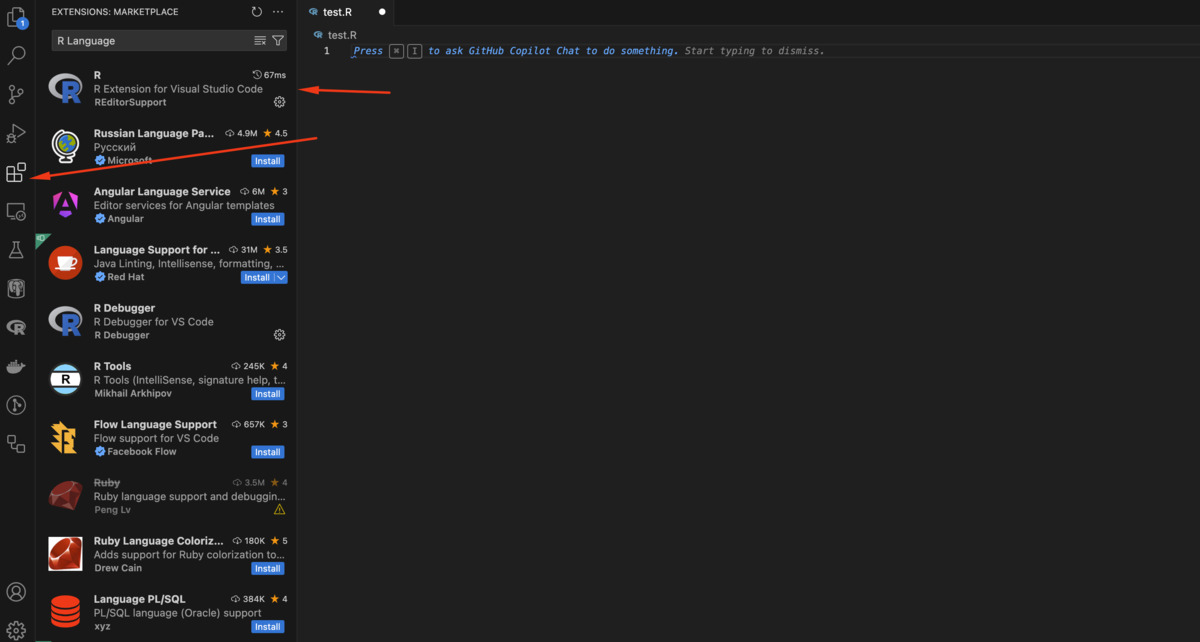The image size is (1200, 642).
Task: Refresh the Extensions Marketplace list
Action: (257, 11)
